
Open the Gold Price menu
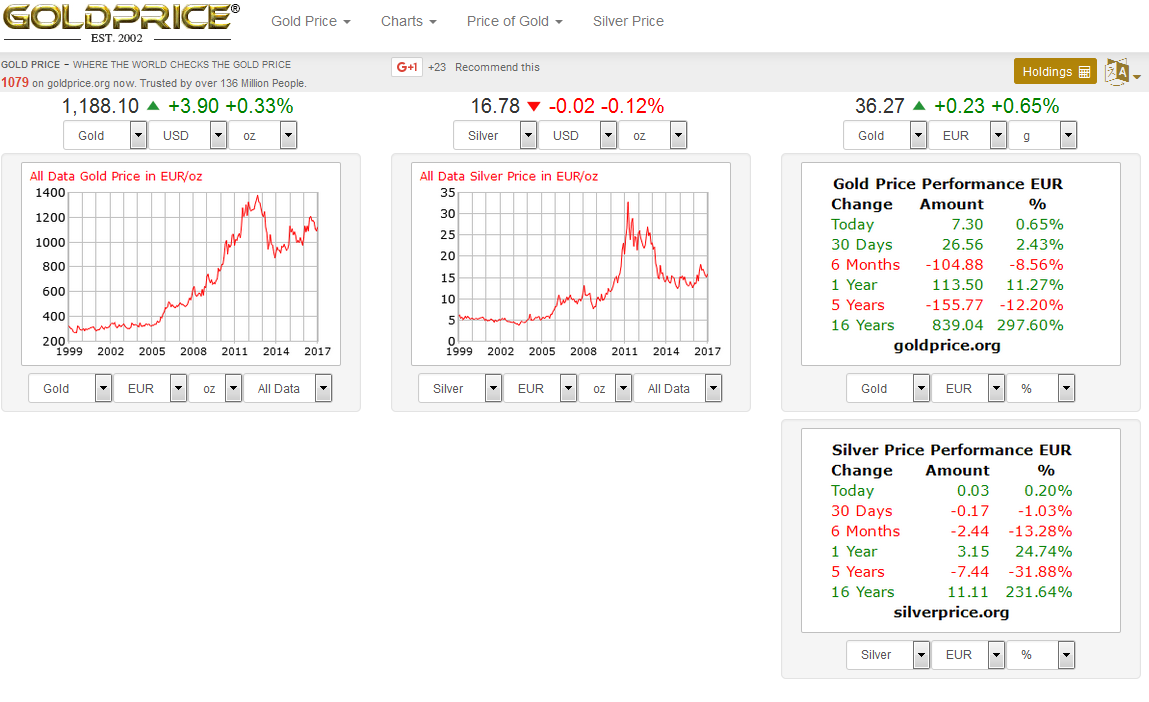(311, 21)
